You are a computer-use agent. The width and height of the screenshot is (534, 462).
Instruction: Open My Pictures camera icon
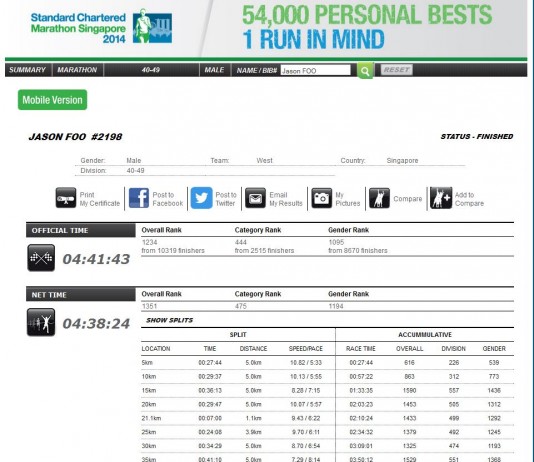tap(321, 198)
